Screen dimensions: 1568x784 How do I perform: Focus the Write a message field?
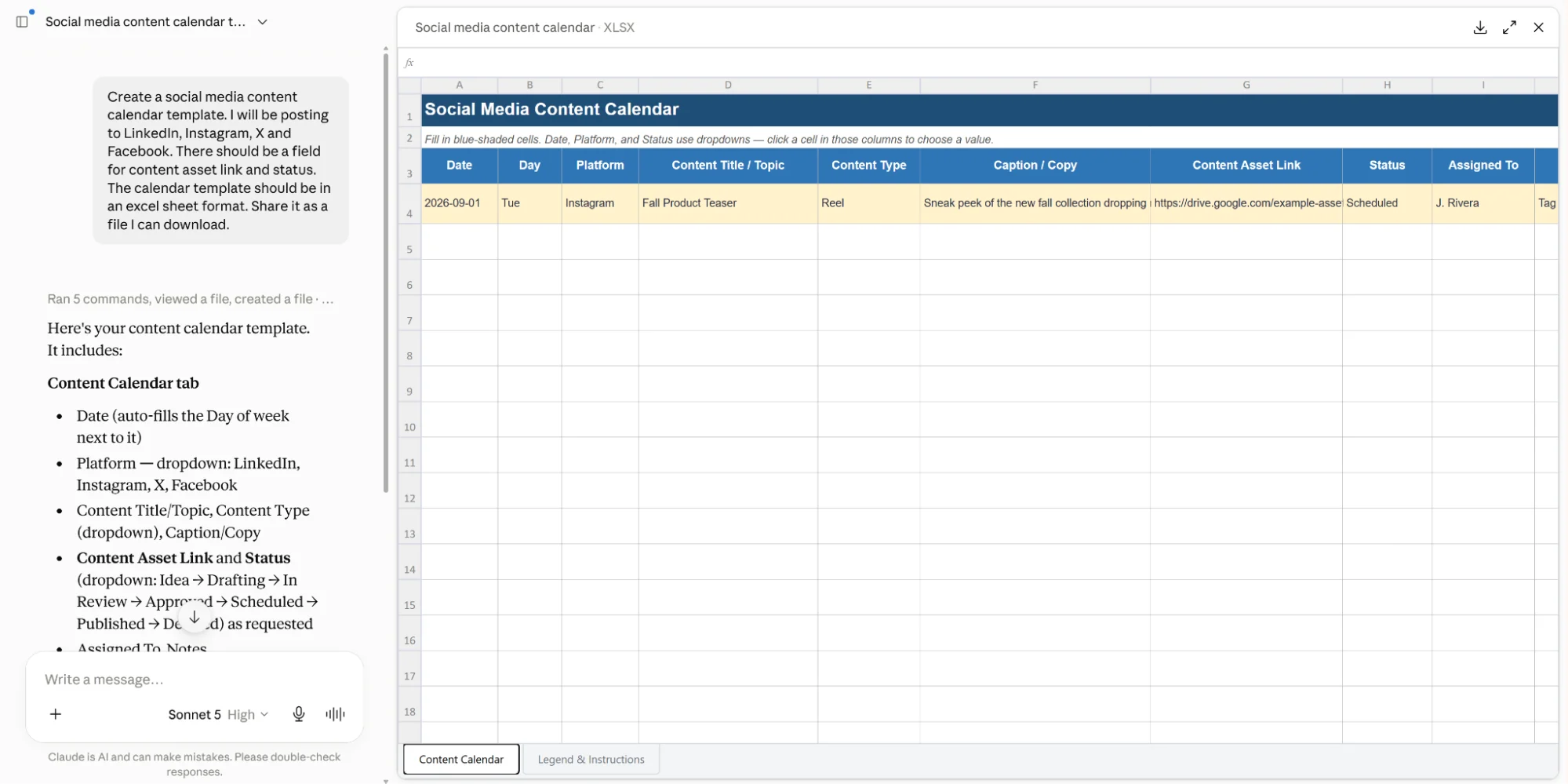point(195,680)
